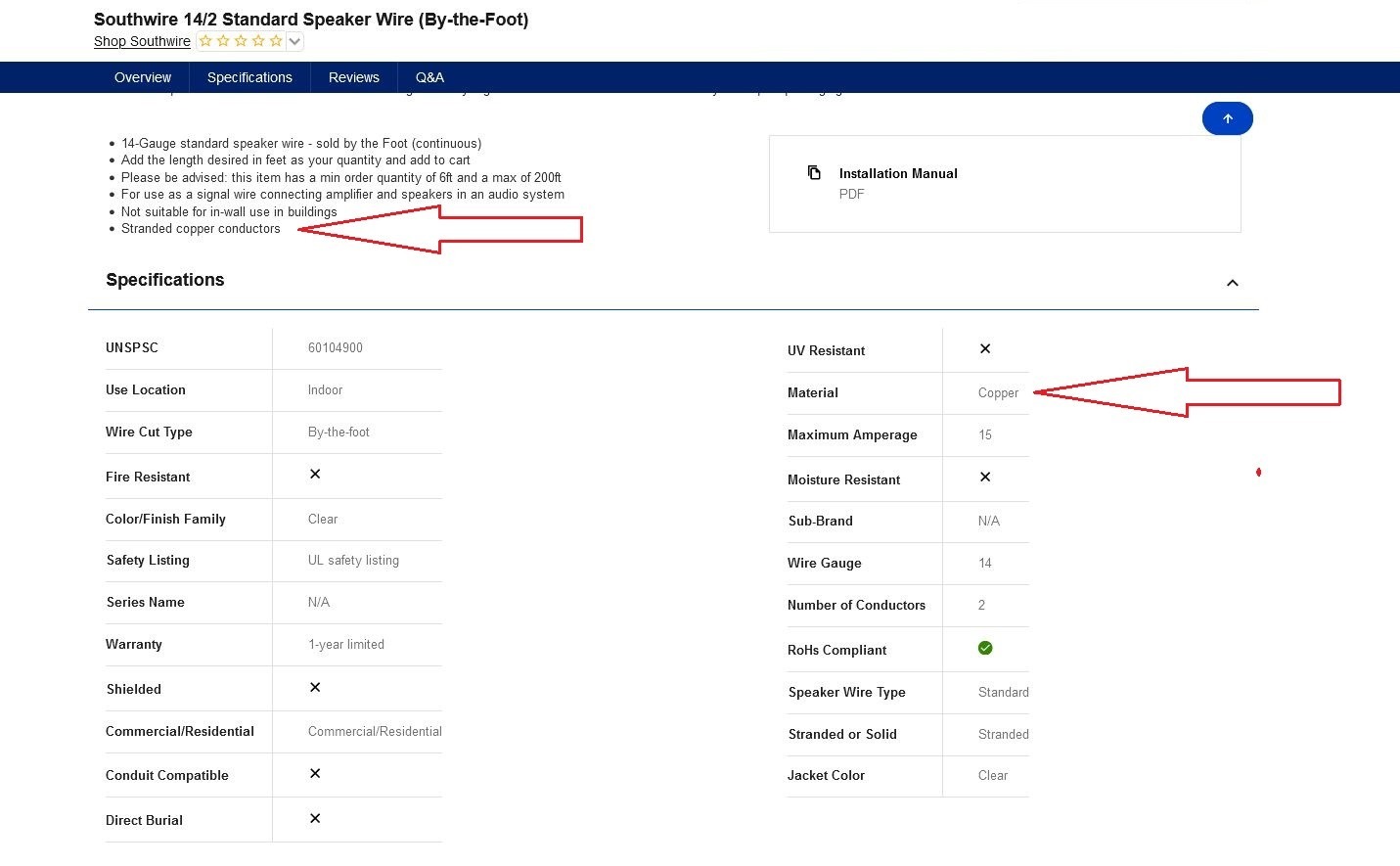Click the Use Location value Indoor
Viewport: 1400px width, 866px height.
325,389
